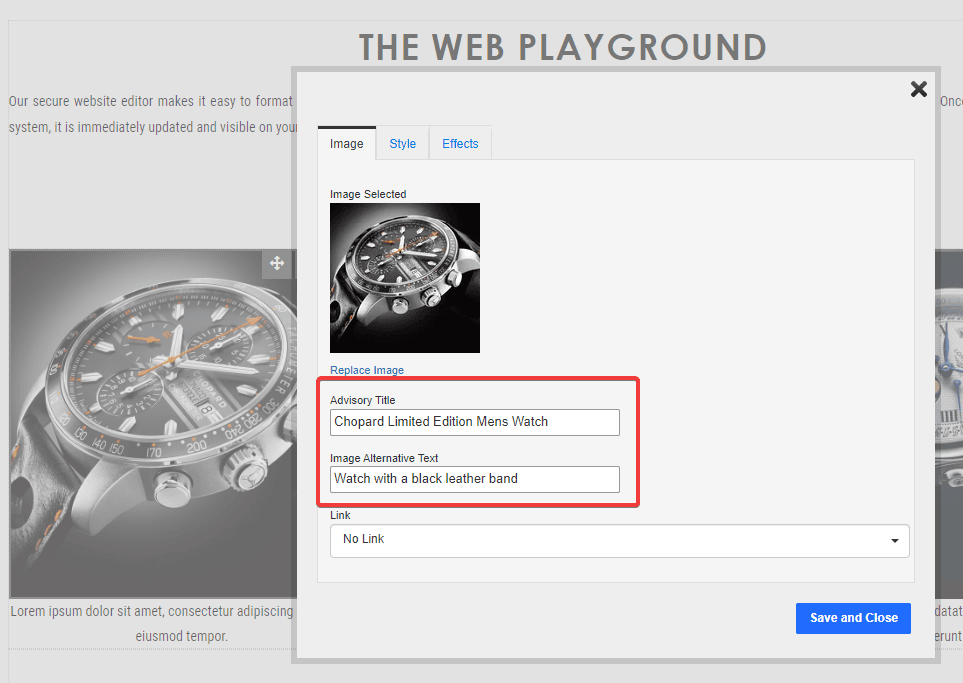The width and height of the screenshot is (963, 683).
Task: Open the Link dropdown showing No Link
Action: tap(620, 540)
